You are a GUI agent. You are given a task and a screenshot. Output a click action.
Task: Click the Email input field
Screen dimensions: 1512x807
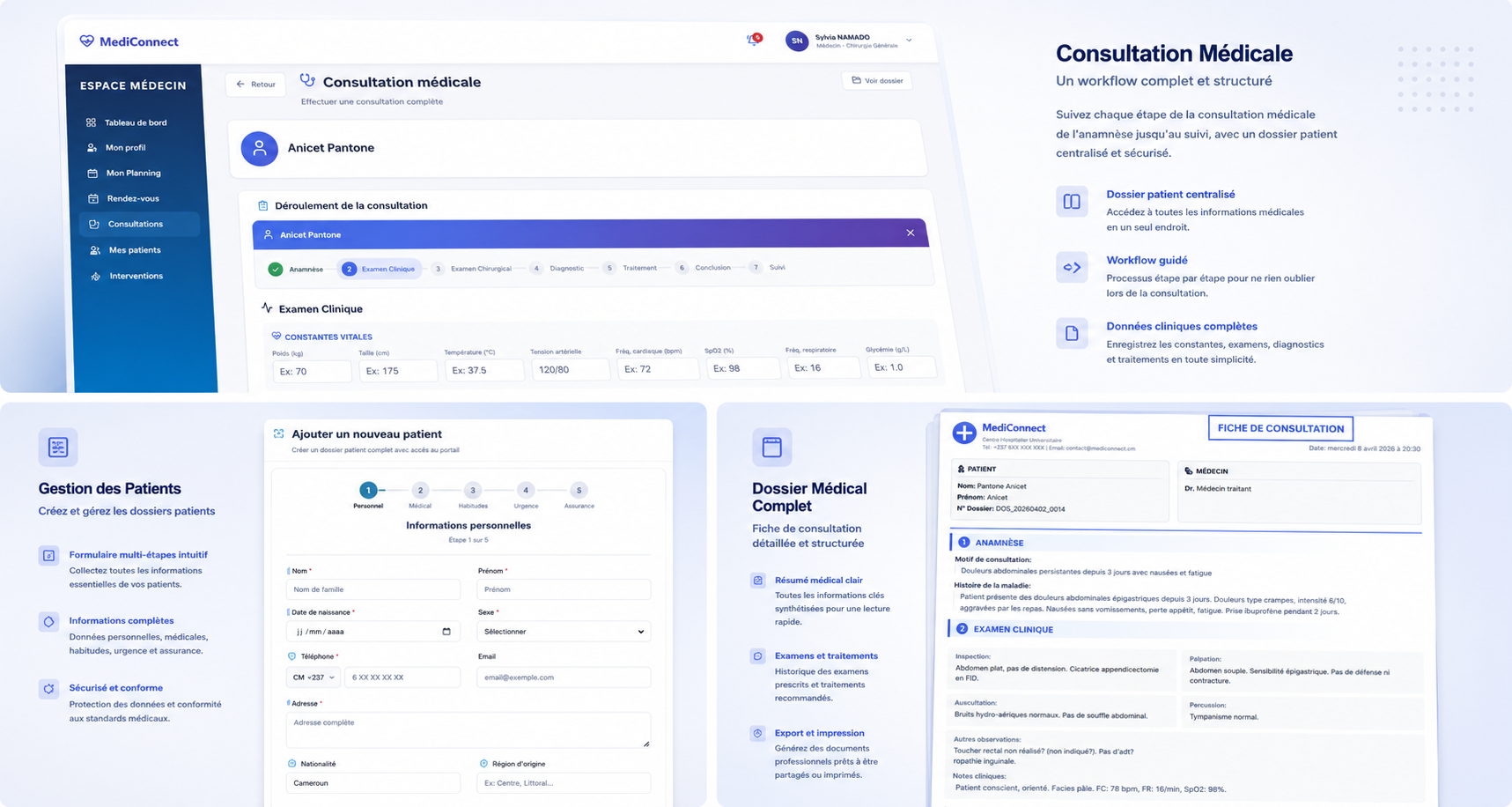click(x=564, y=677)
